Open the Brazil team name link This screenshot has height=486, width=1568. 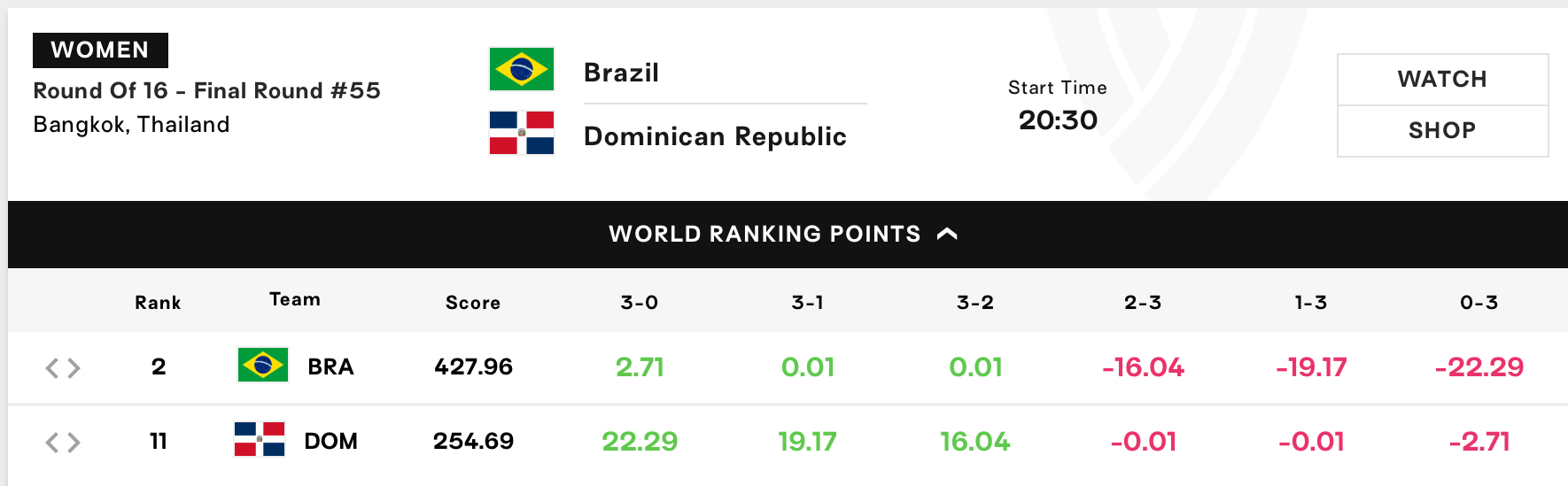point(621,73)
